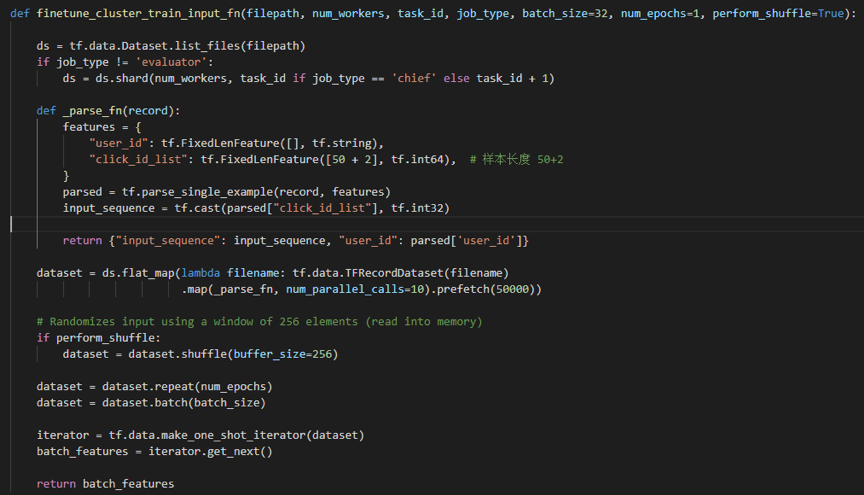
Task: Click the 'evaluator' string literal
Action: point(171,62)
